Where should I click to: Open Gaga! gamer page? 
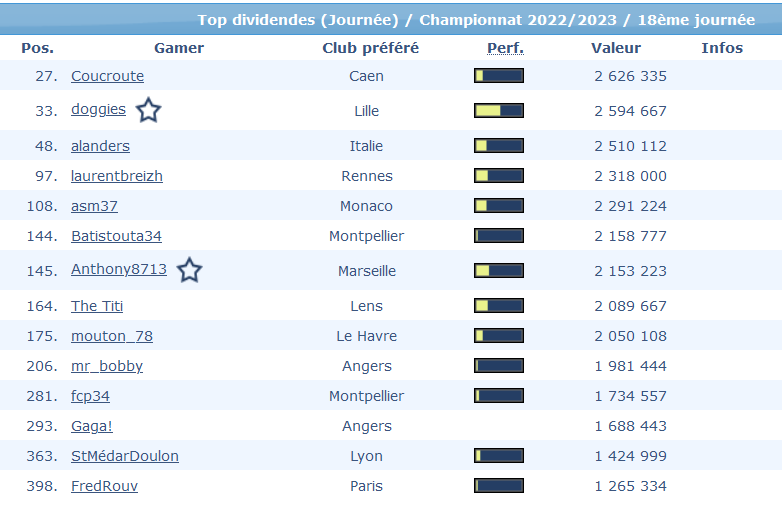pos(92,426)
